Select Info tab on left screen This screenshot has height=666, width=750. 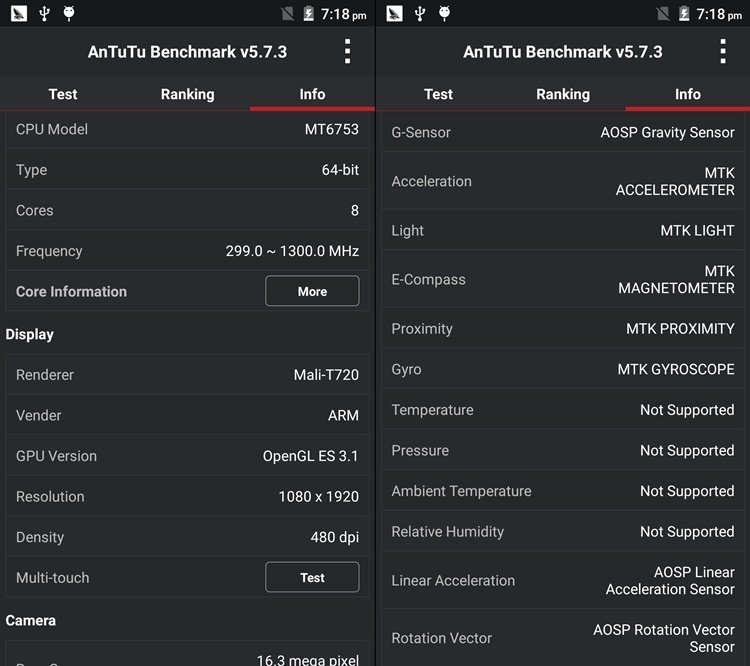[312, 94]
